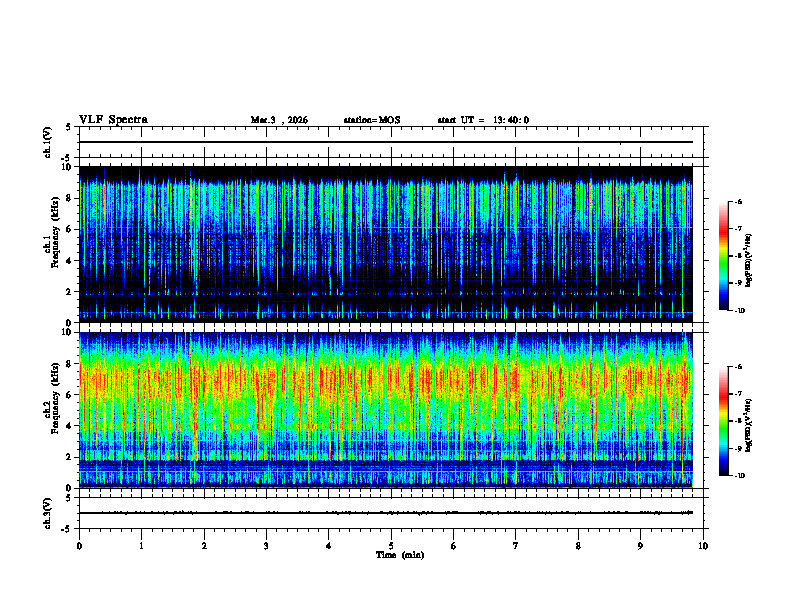Image resolution: width=792 pixels, height=612 pixels.
Task: Click the "8" kHz tick of ch.1
Action: (x=69, y=198)
